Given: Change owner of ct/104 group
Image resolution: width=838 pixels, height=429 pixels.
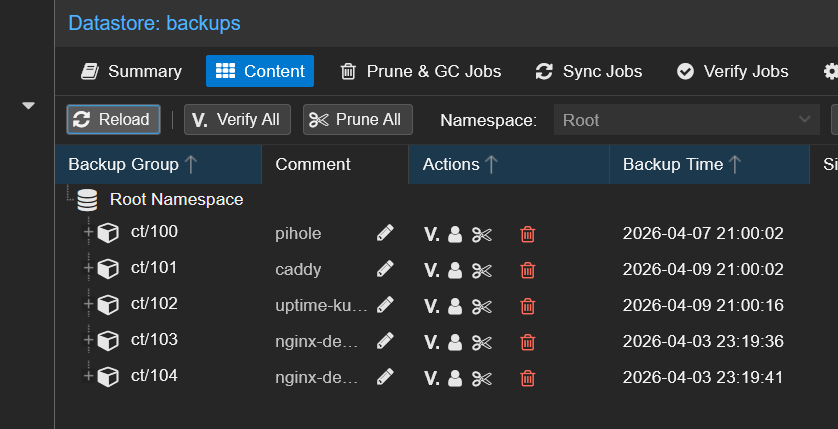Looking at the screenshot, I should [x=455, y=379].
